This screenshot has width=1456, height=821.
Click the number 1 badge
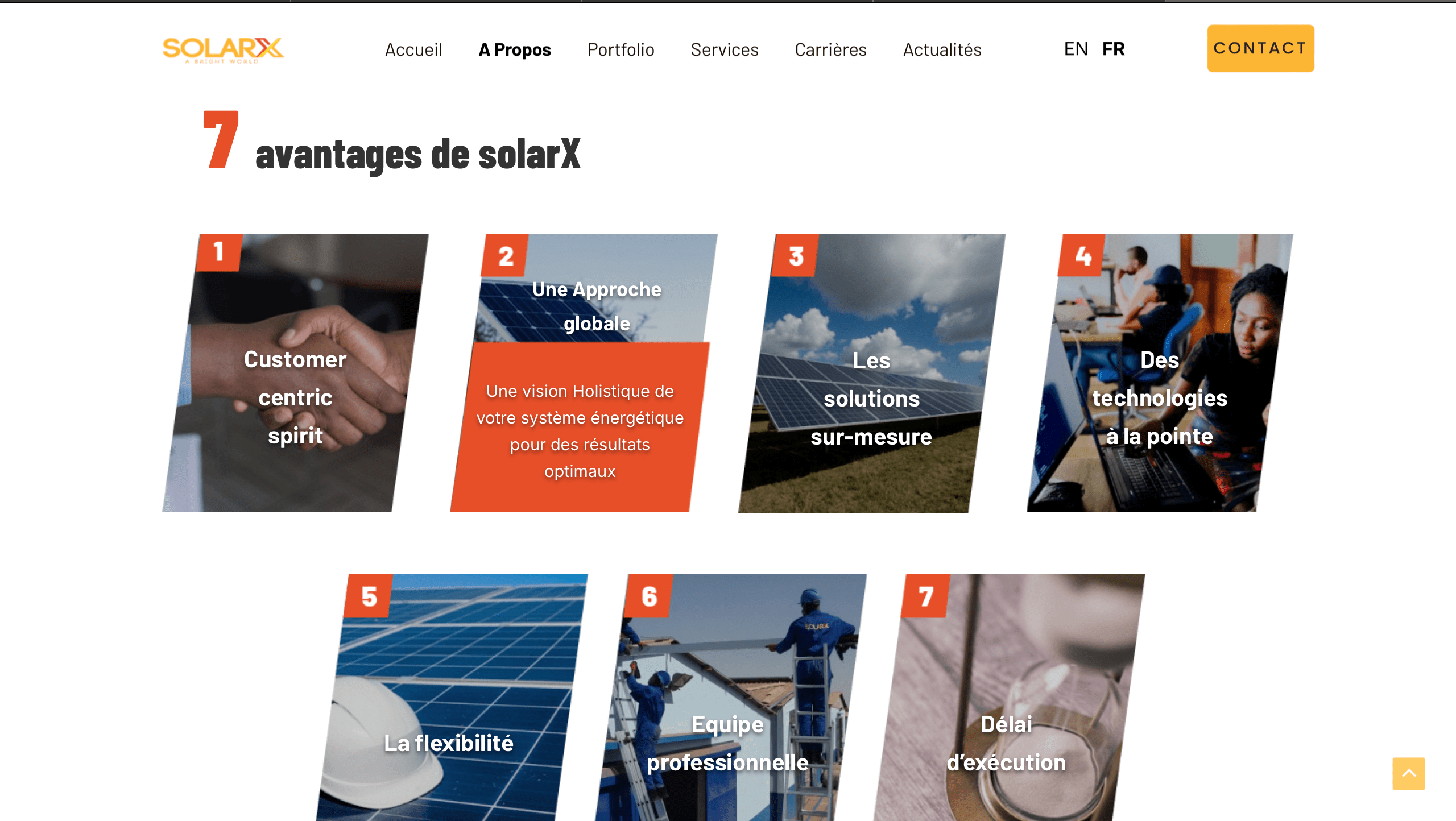pyautogui.click(x=219, y=252)
